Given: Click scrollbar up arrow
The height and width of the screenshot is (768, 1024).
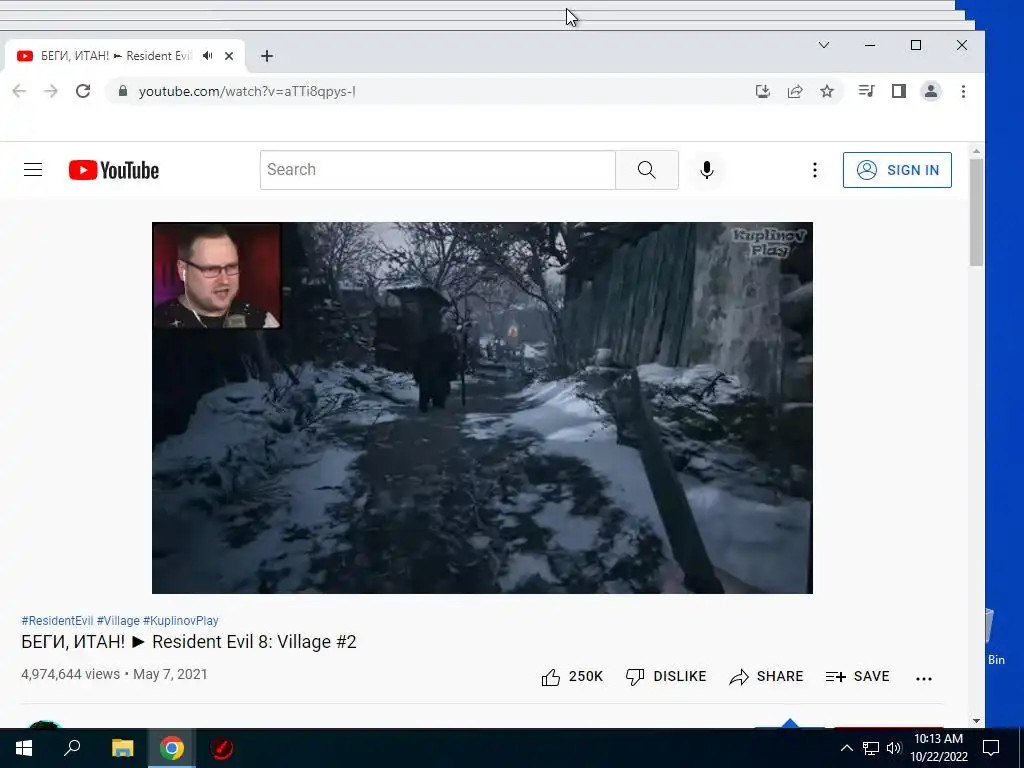Looking at the screenshot, I should (976, 152).
